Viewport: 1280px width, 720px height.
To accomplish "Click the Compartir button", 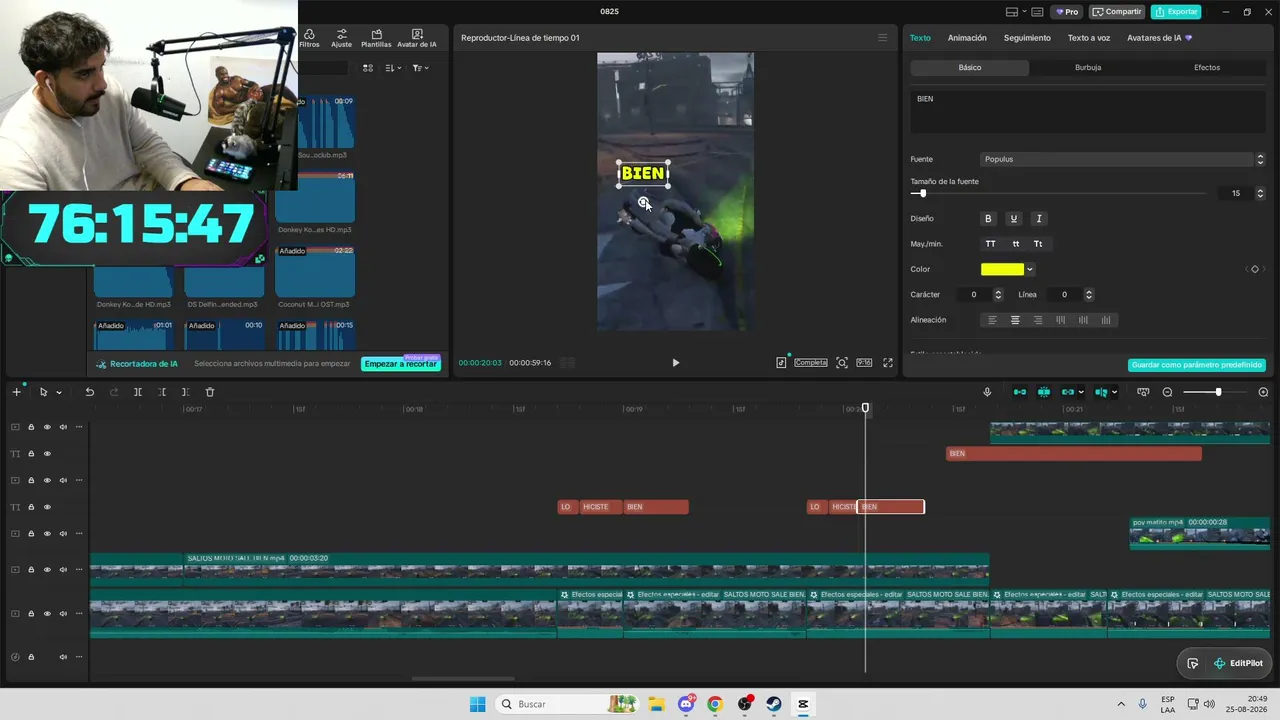I will point(1117,12).
